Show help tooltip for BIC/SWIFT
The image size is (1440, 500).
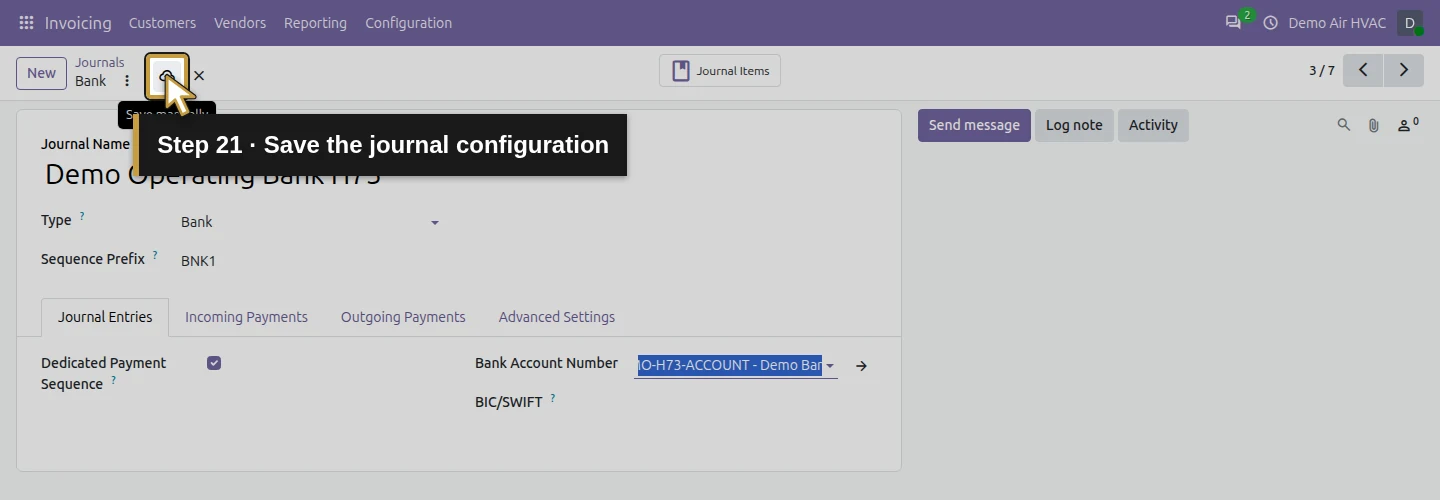coord(553,398)
